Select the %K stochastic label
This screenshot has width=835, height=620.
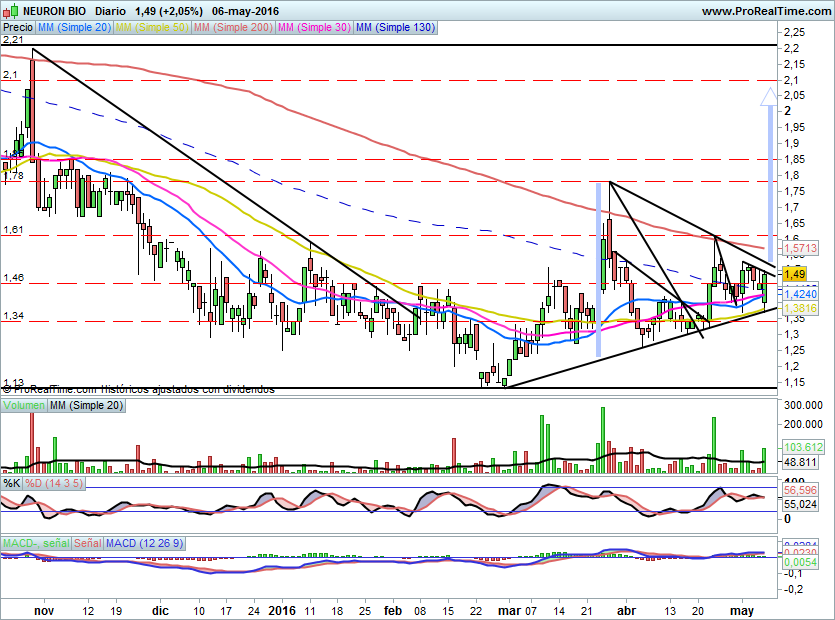[11, 483]
